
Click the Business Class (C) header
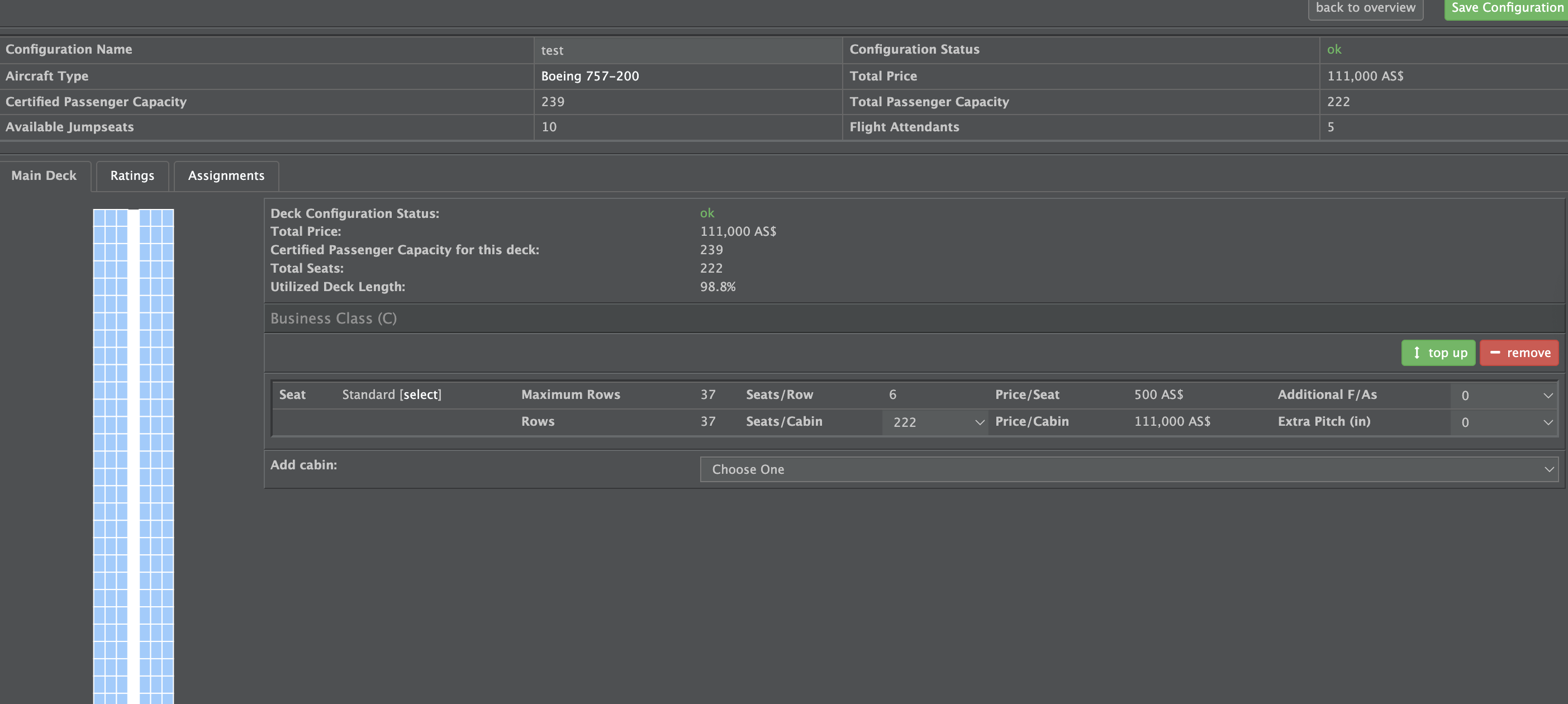334,318
